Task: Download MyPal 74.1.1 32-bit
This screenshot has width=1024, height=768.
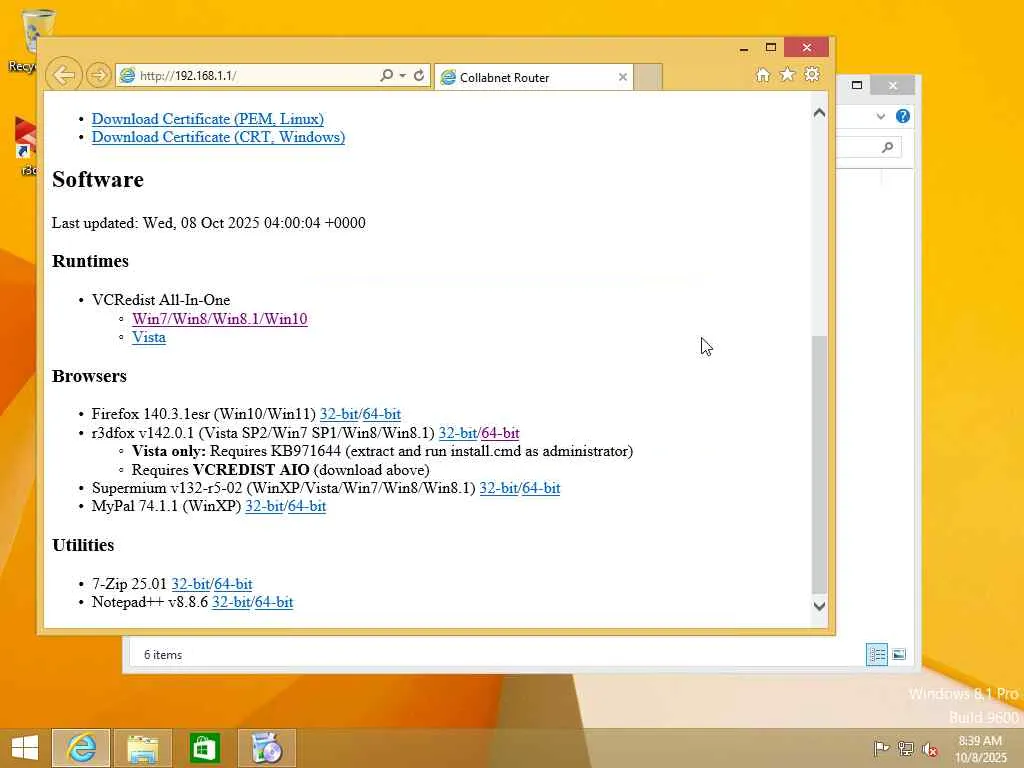Action: tap(264, 506)
